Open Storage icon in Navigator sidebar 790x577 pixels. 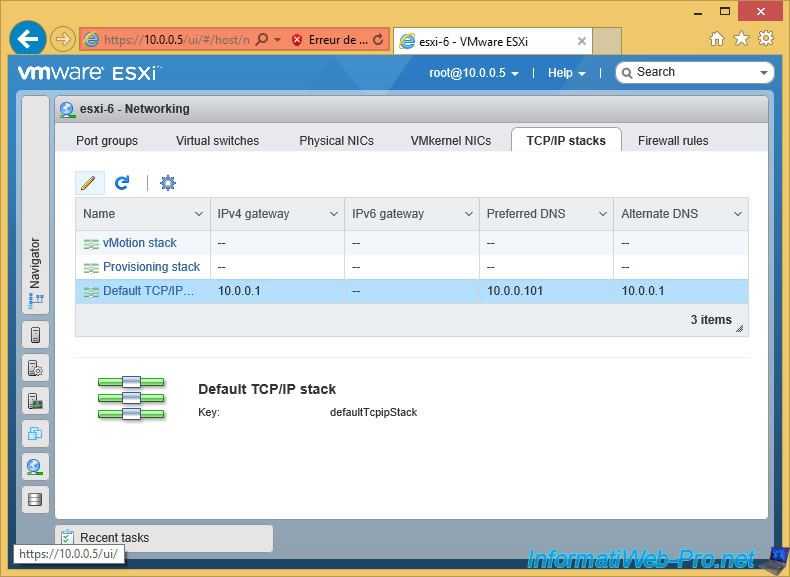click(x=35, y=499)
